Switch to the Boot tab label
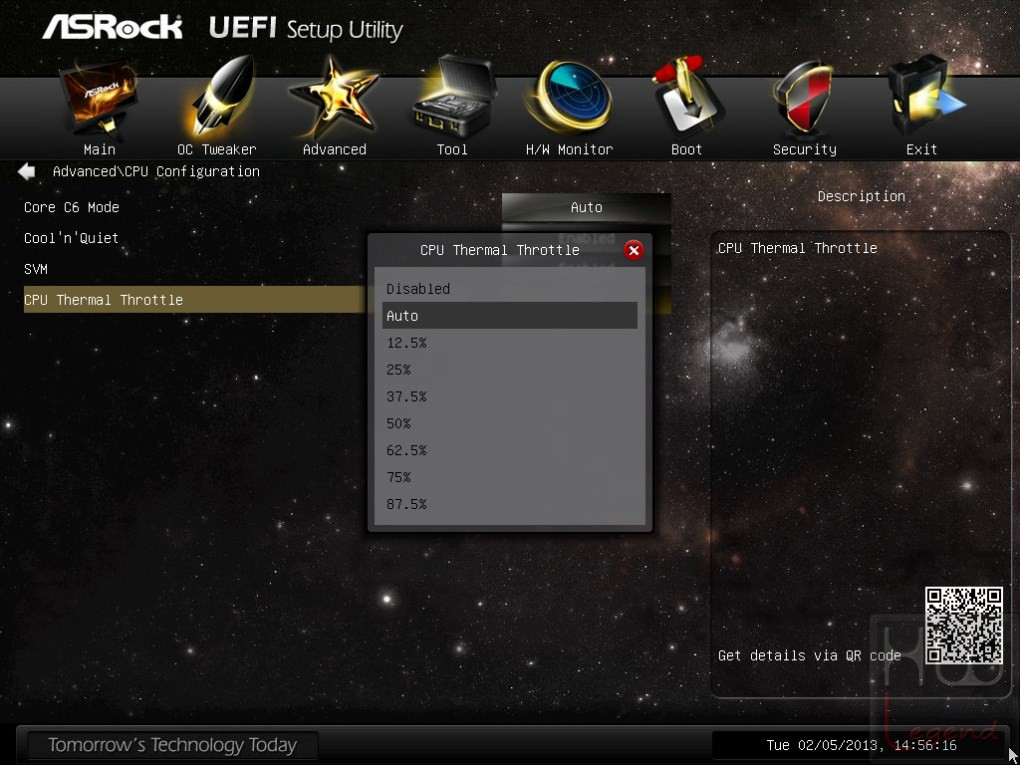The width and height of the screenshot is (1020, 765). click(x=687, y=150)
